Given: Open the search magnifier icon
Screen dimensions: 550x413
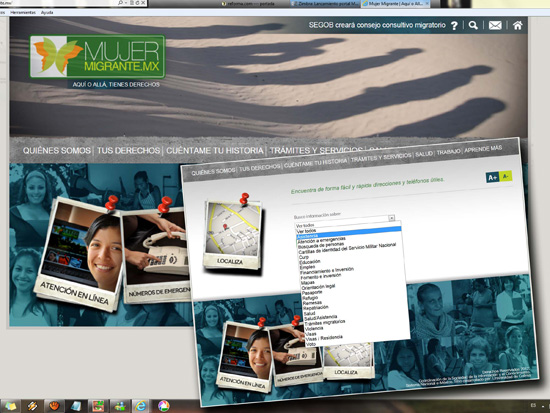Looking at the screenshot, I should point(473,25).
